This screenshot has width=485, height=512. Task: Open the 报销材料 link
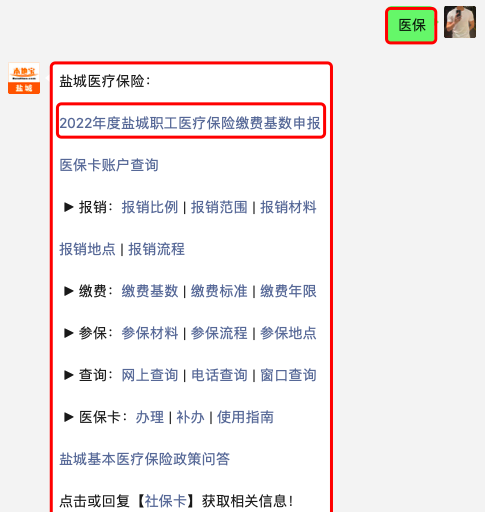(288, 207)
